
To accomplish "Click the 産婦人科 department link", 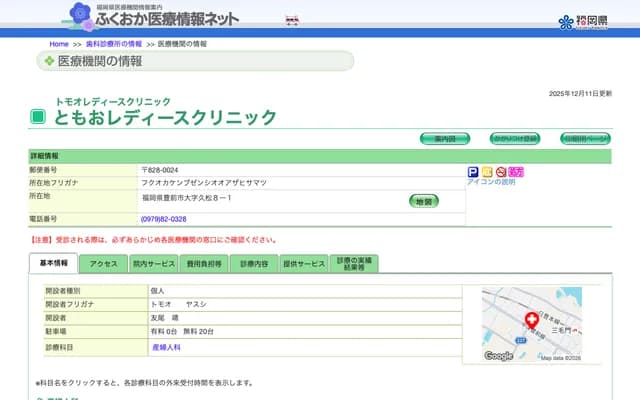I will pos(166,347).
